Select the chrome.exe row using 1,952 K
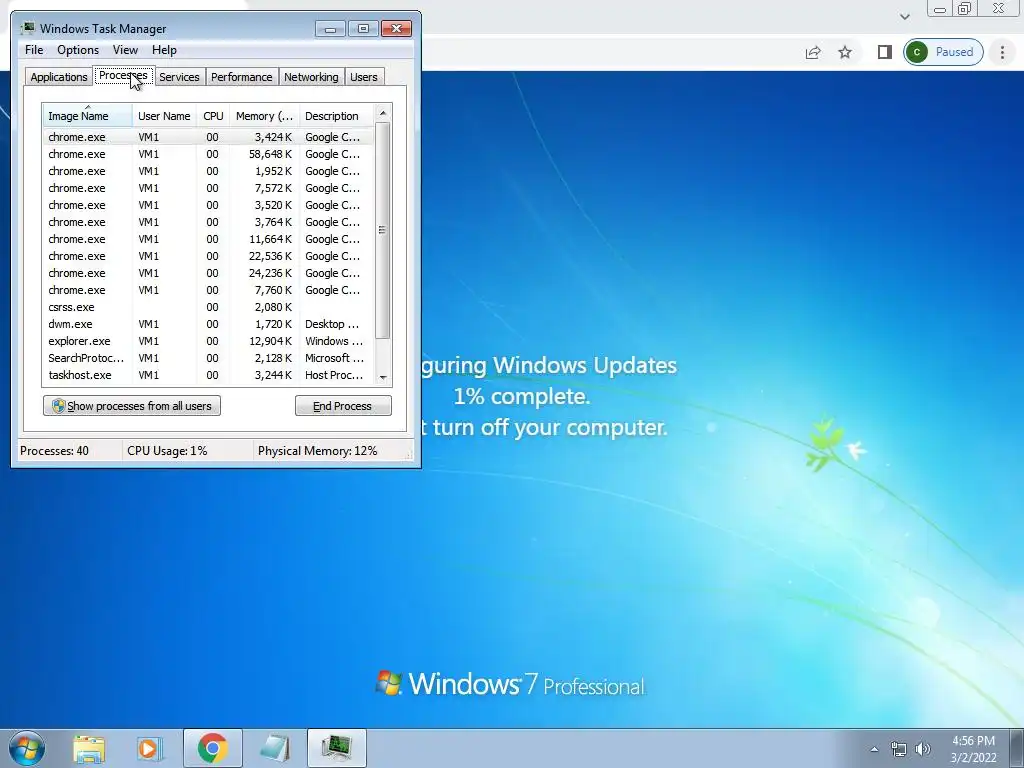This screenshot has width=1024, height=768. coord(209,171)
